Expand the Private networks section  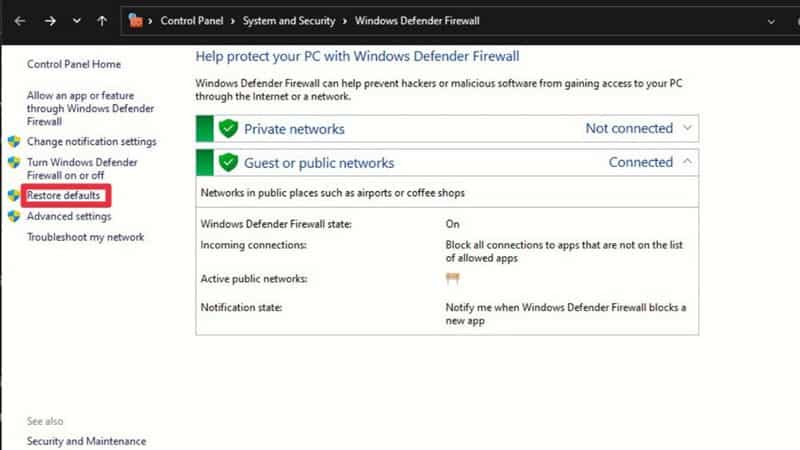click(686, 128)
